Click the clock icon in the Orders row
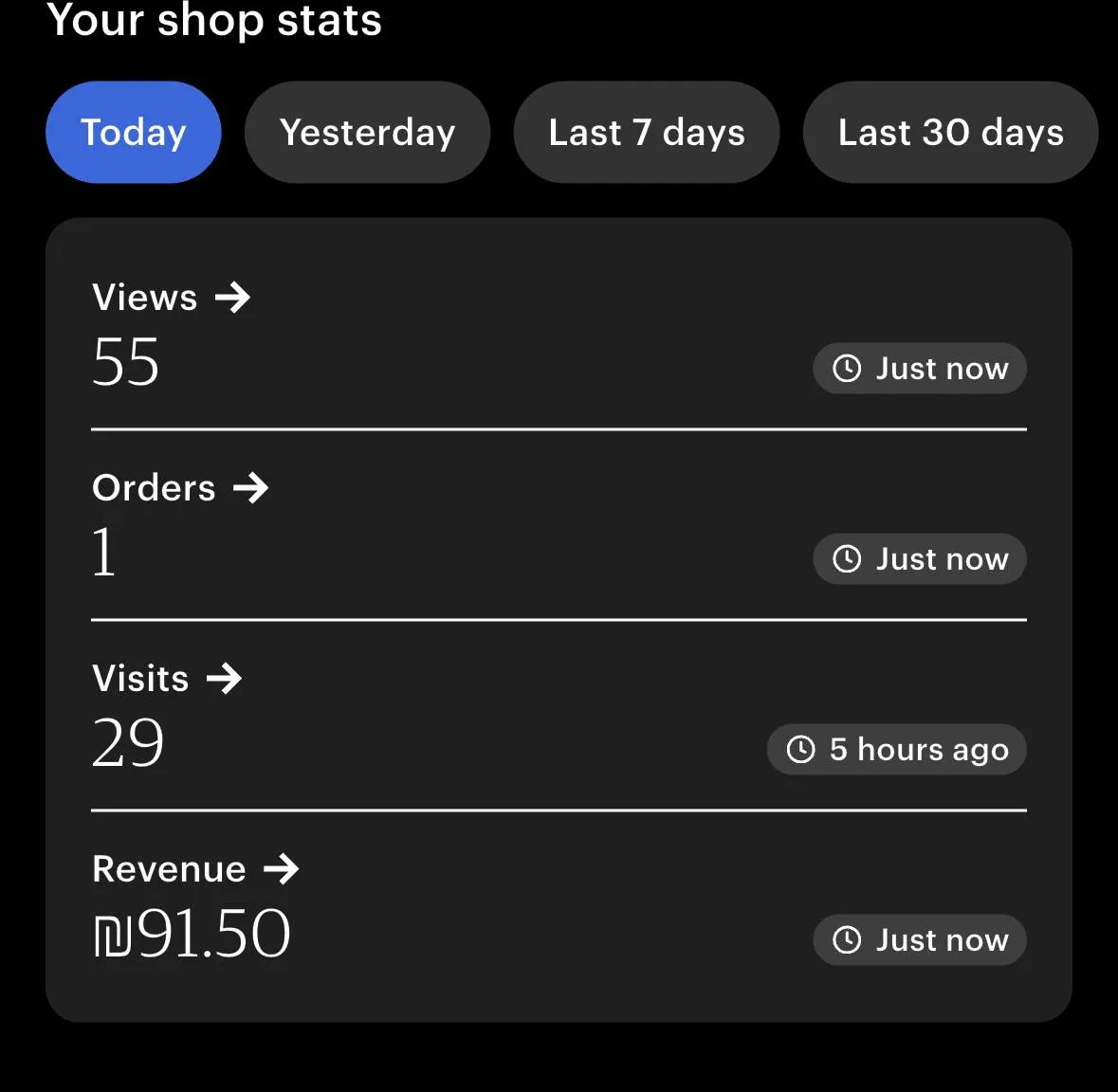1118x1092 pixels. pos(847,559)
